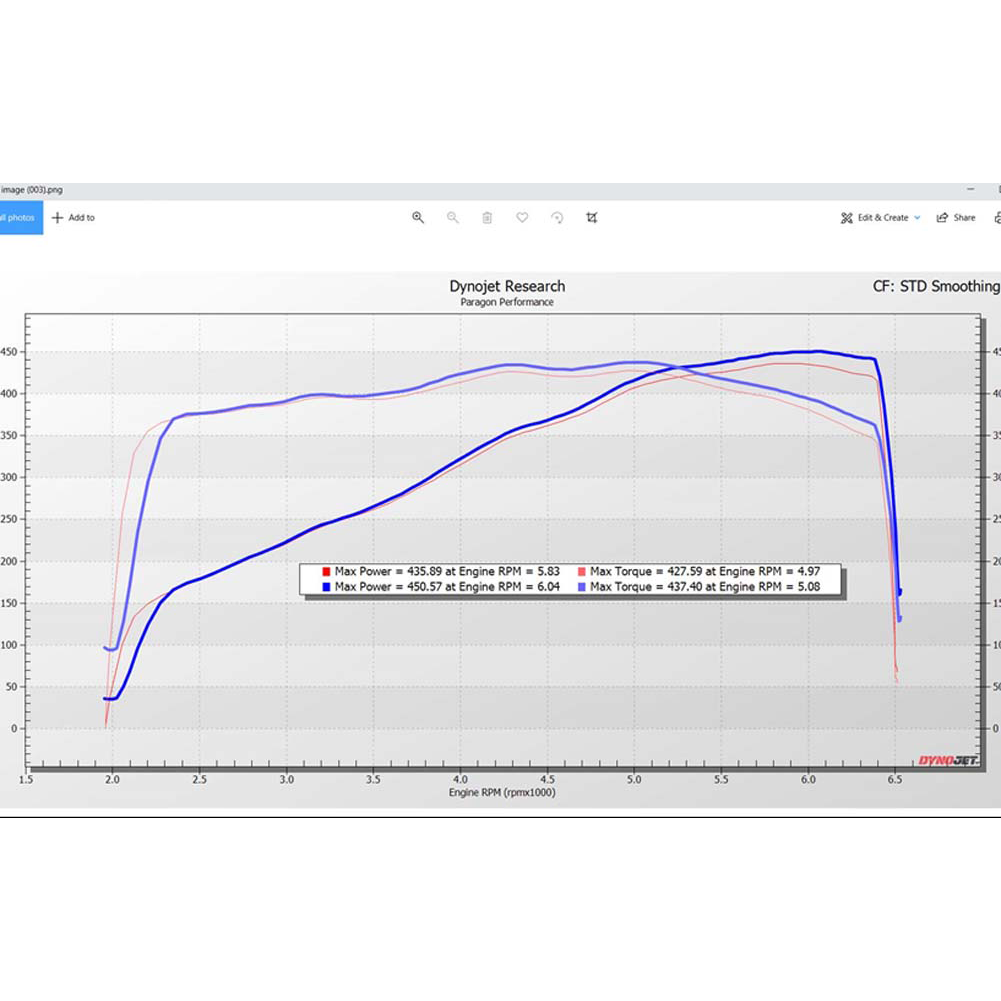Favorite the image using the heart icon
Screen dimensions: 1001x1001
522,217
